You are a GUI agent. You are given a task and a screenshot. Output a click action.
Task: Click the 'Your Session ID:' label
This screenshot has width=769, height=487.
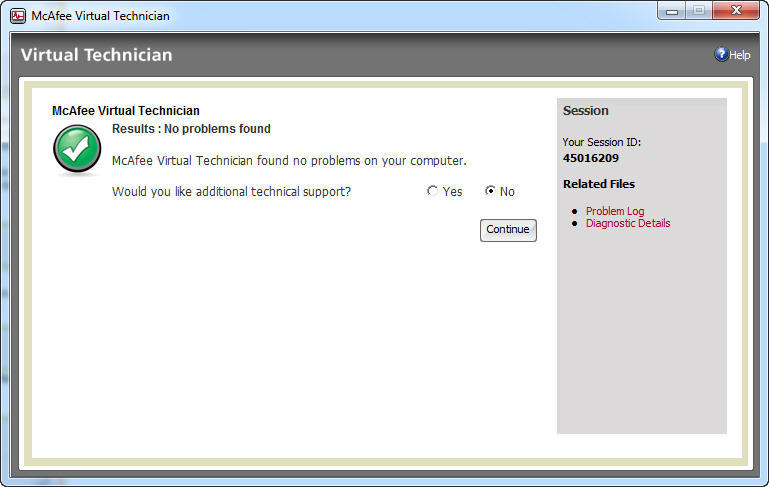tap(602, 142)
